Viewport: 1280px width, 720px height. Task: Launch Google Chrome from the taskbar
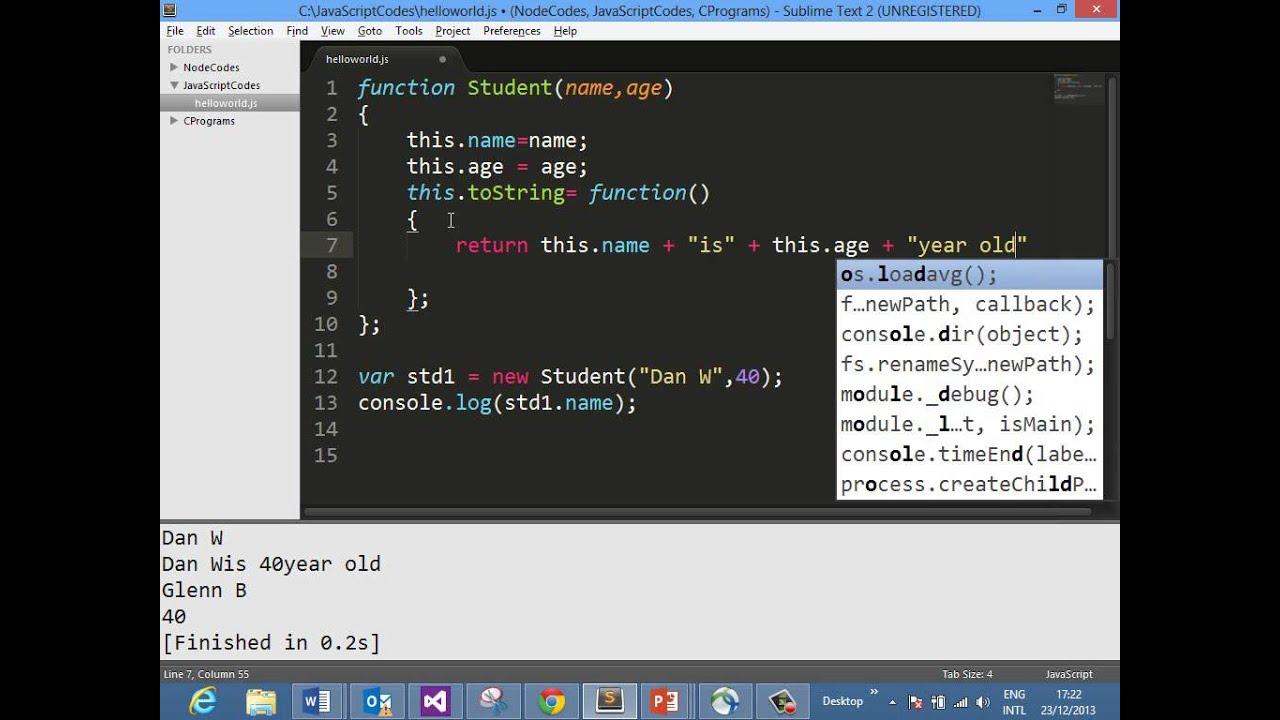(x=551, y=701)
